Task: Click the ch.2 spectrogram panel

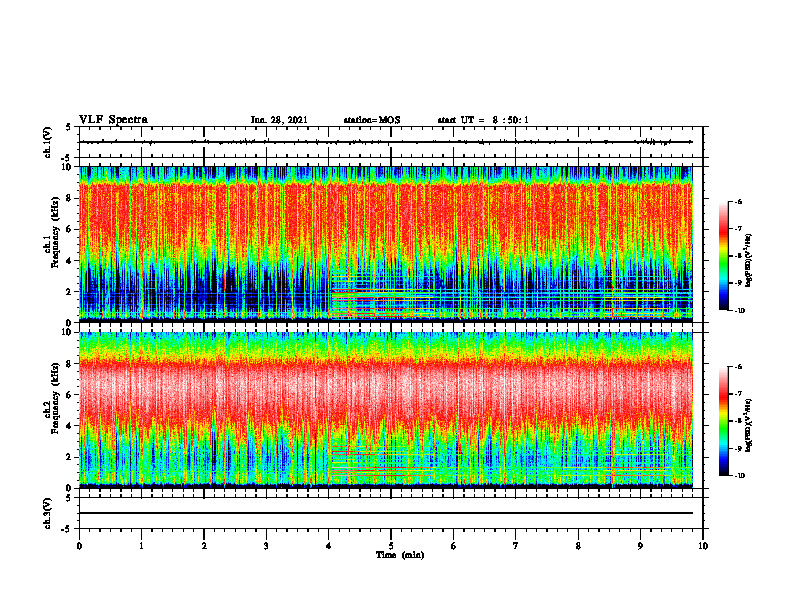Action: (x=386, y=410)
